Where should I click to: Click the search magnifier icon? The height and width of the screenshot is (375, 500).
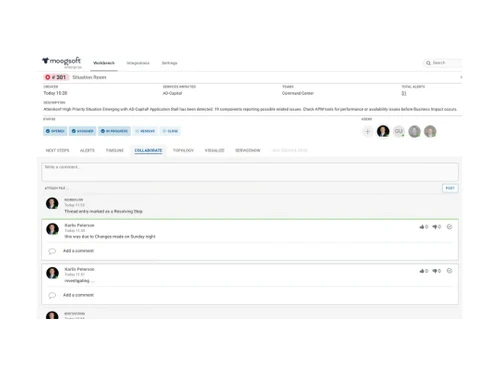pos(428,63)
